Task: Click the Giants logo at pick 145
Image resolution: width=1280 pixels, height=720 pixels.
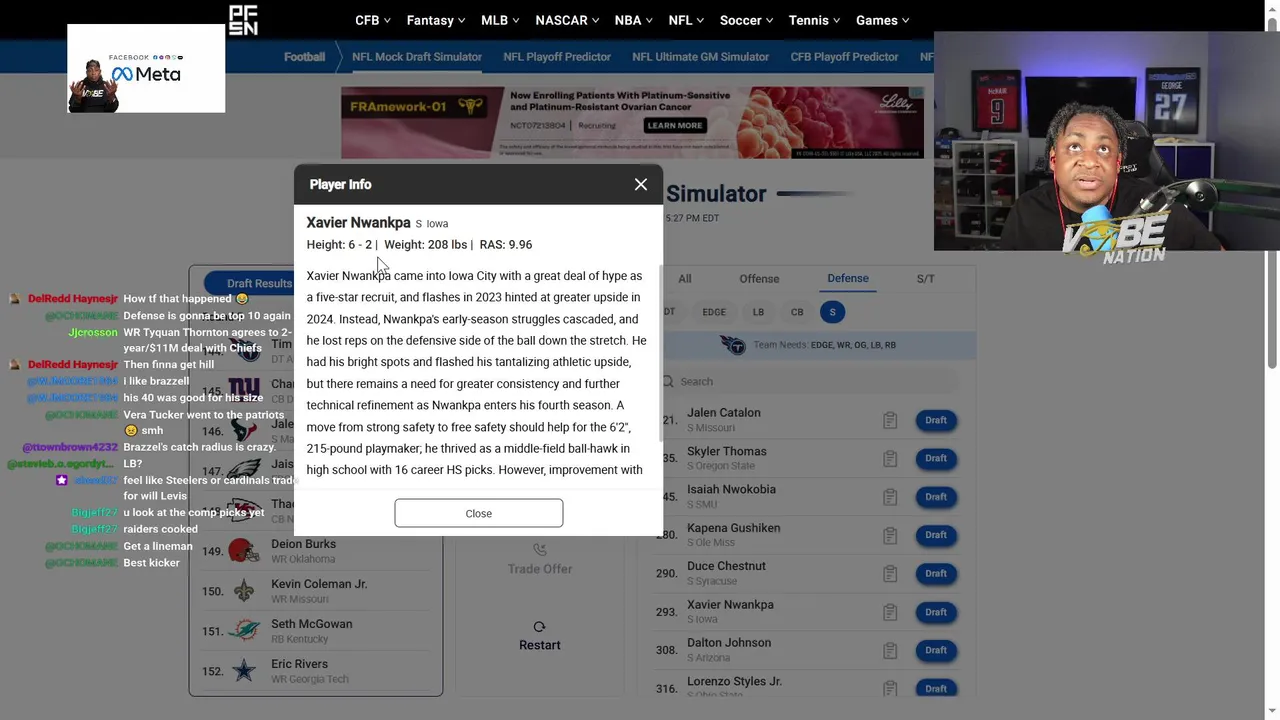Action: 243,391
